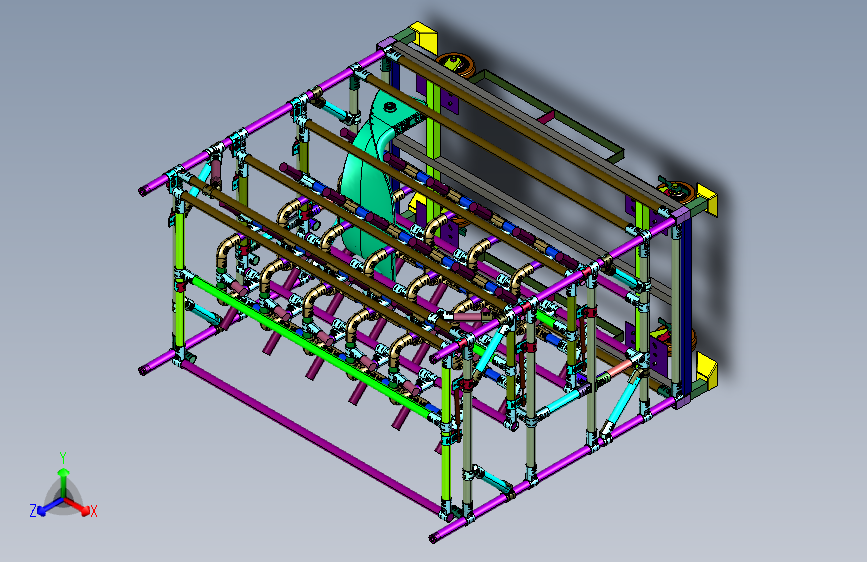Click the red X axis of the orientation triad
This screenshot has height=562, width=867.
pos(76,506)
